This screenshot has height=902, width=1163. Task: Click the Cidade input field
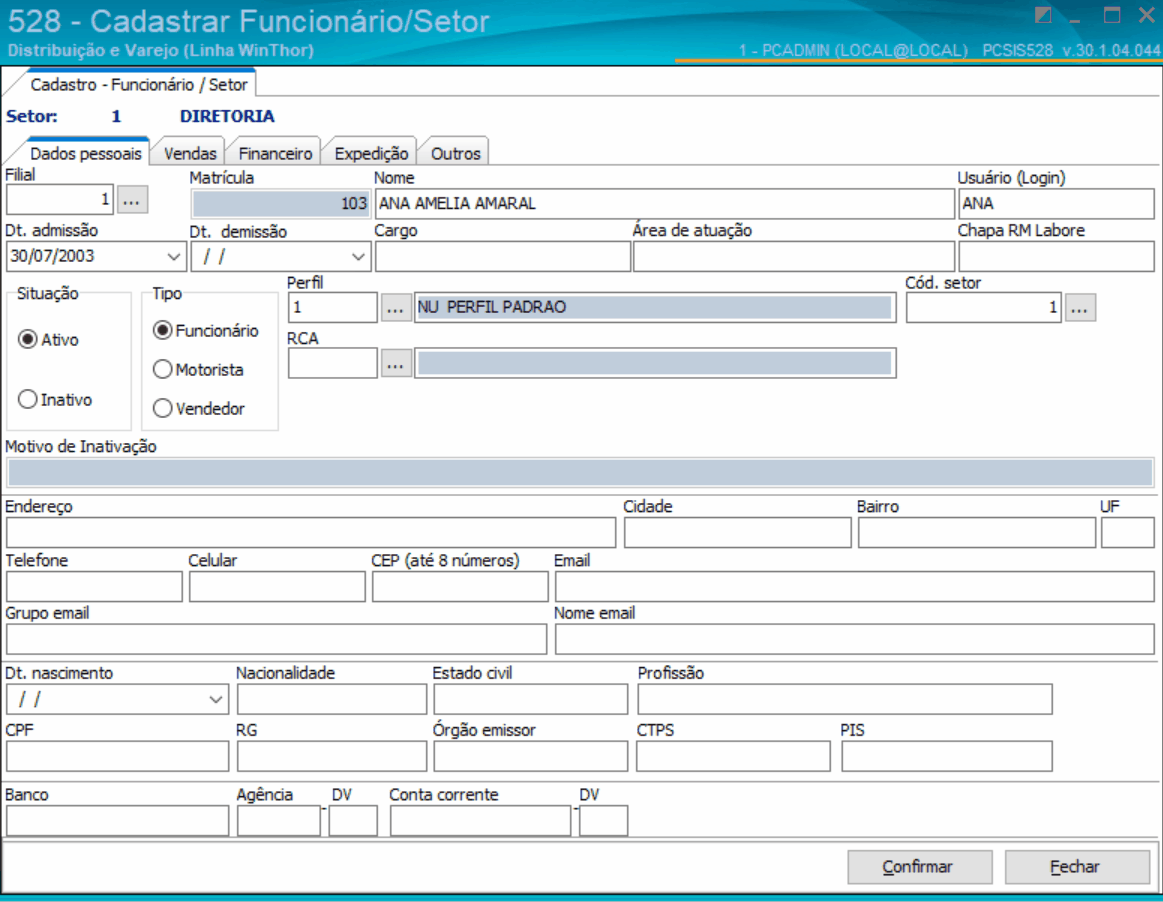(737, 533)
